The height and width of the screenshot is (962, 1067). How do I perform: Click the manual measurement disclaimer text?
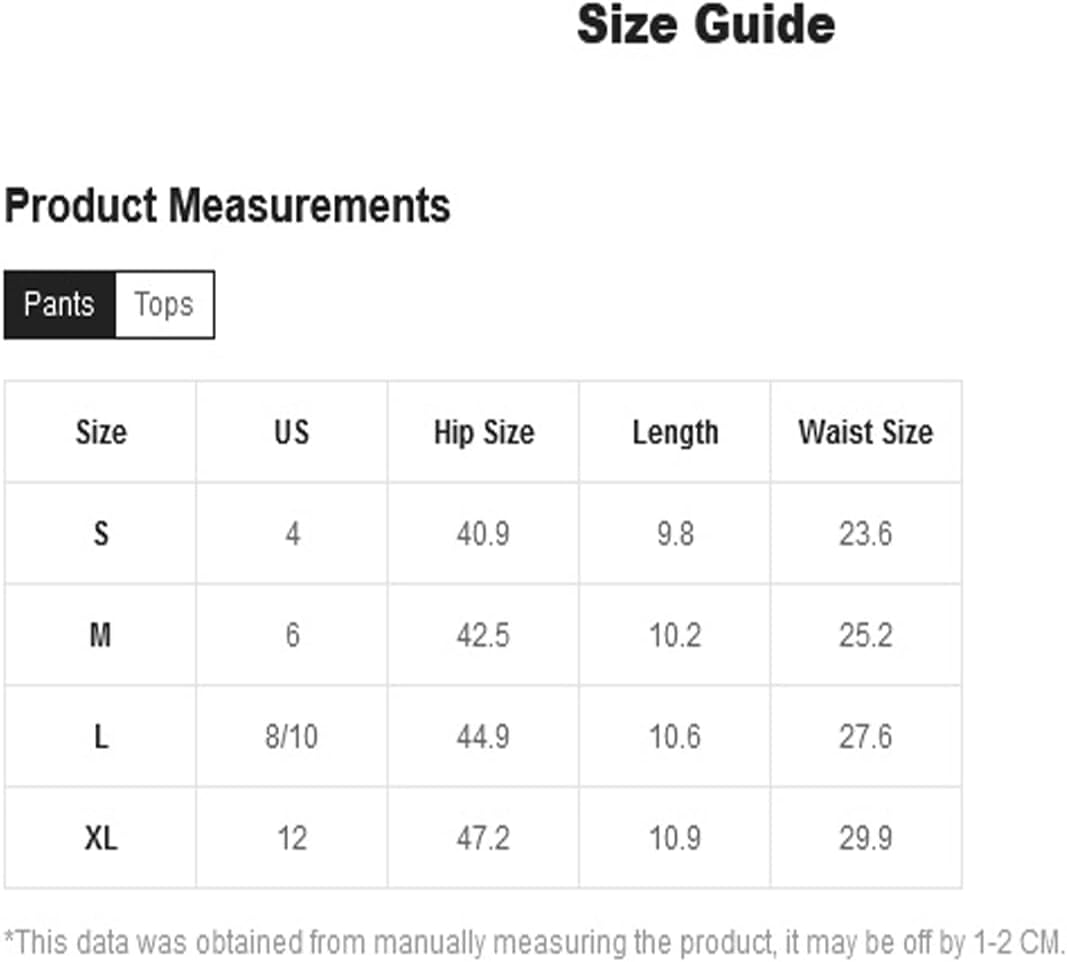[534, 943]
